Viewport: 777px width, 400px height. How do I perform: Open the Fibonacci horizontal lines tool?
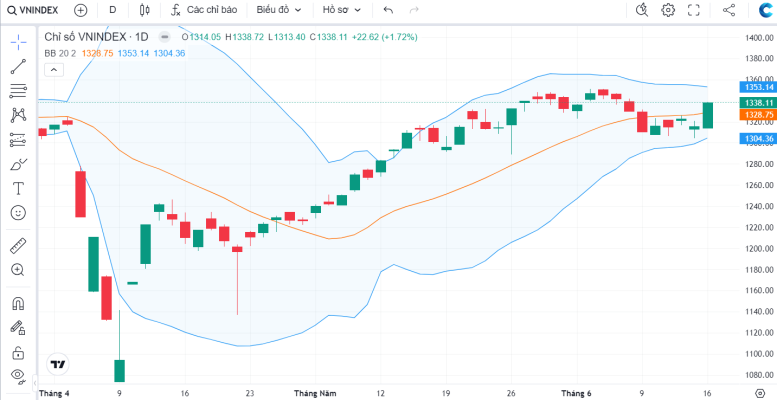pos(18,91)
